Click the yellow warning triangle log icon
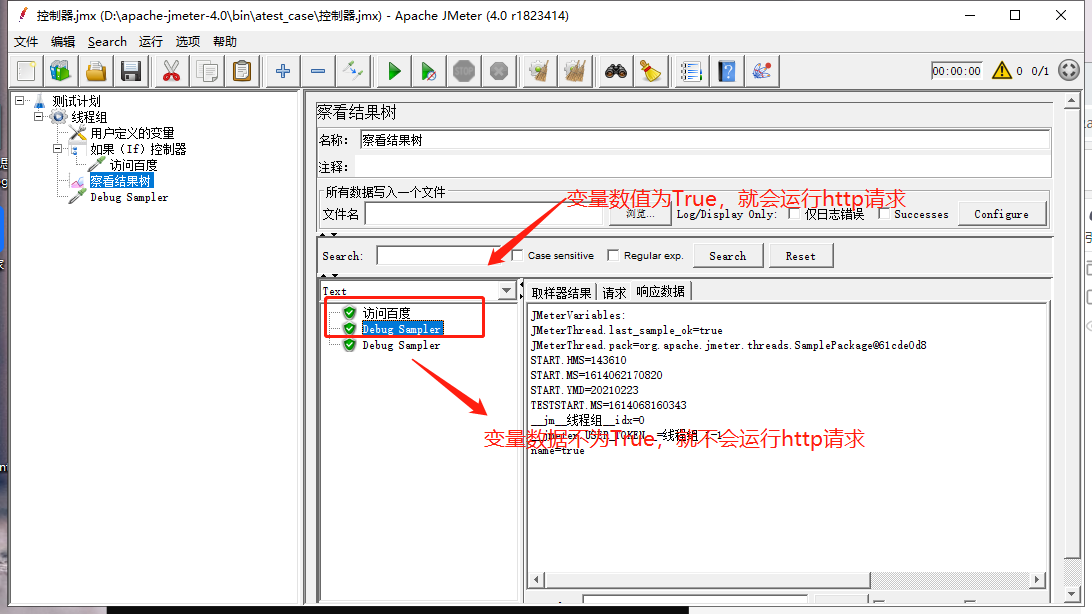 pos(1001,70)
